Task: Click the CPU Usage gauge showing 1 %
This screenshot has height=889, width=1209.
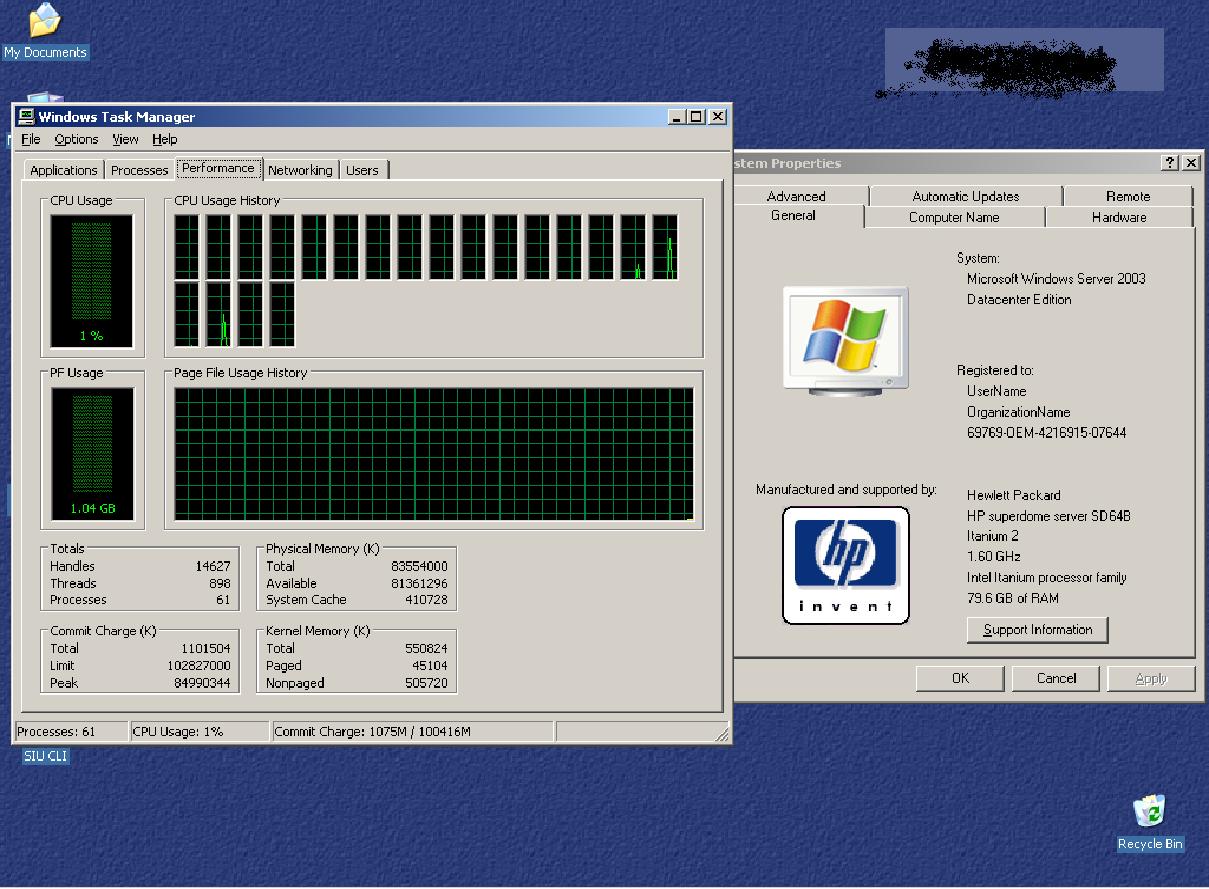Action: coord(92,281)
